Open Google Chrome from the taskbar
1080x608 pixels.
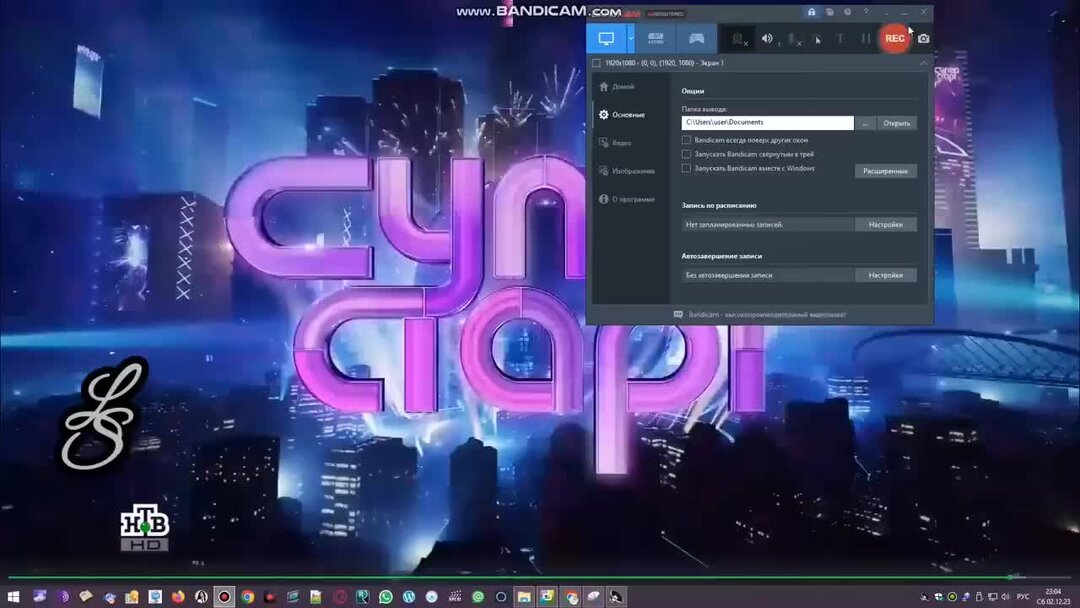(247, 596)
